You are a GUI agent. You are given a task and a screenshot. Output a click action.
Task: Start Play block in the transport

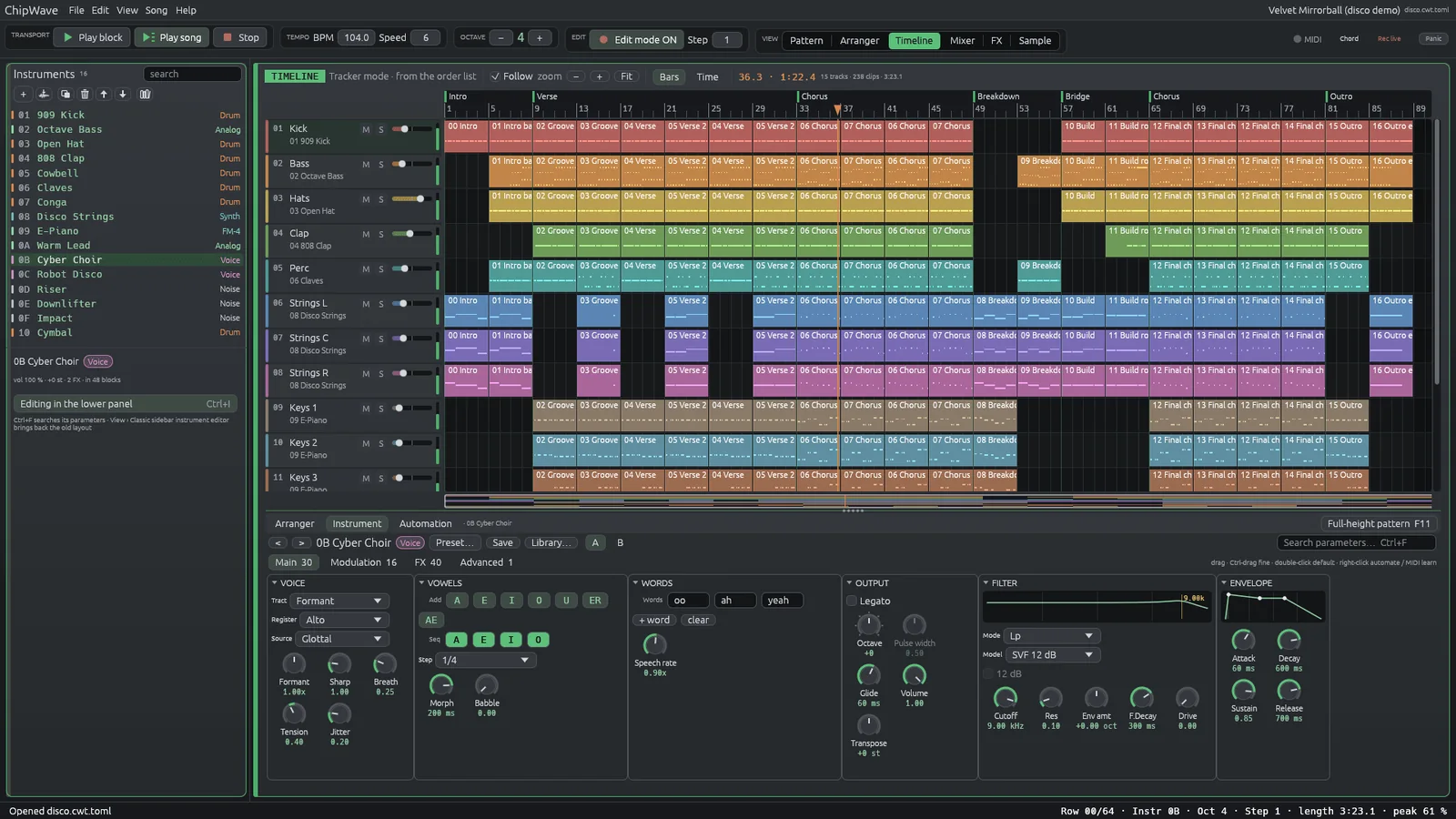point(92,37)
